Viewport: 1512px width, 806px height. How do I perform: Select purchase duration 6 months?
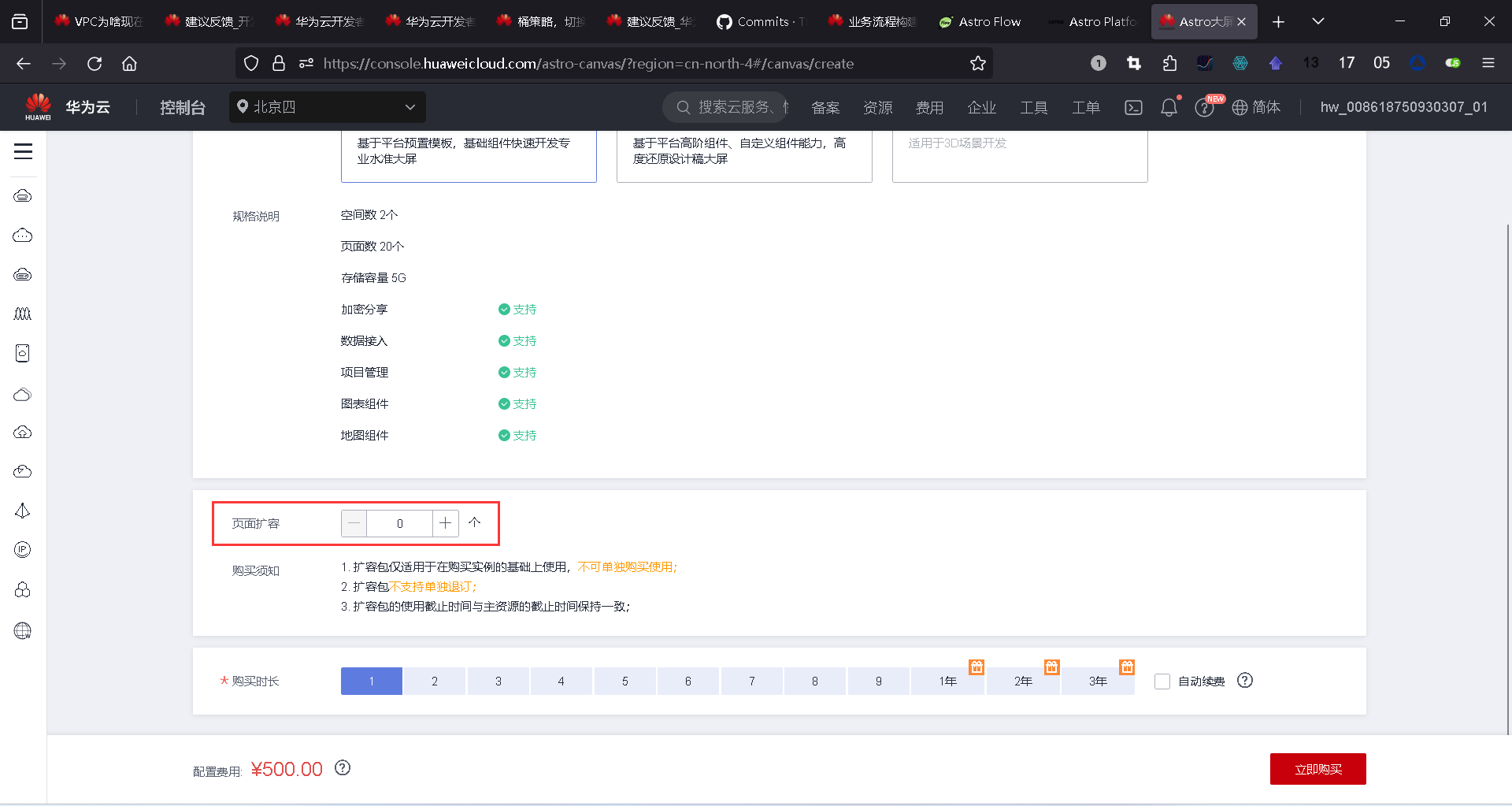688,681
